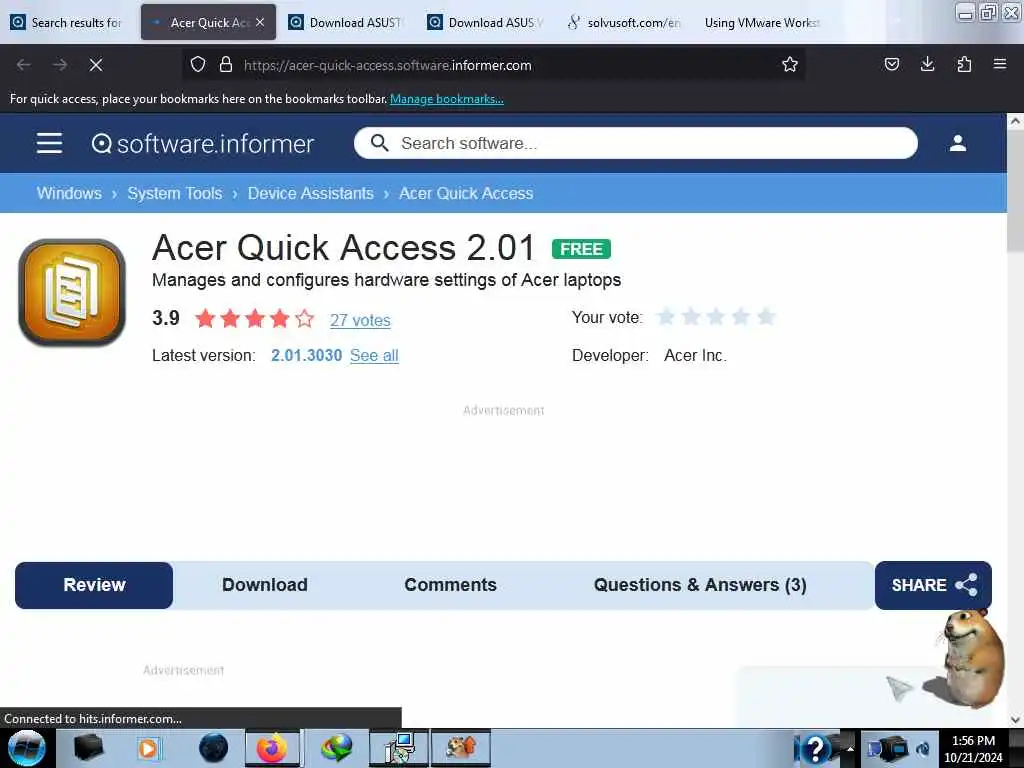Image resolution: width=1024 pixels, height=768 pixels.
Task: Switch to the Download ASUST tab
Action: (x=345, y=22)
